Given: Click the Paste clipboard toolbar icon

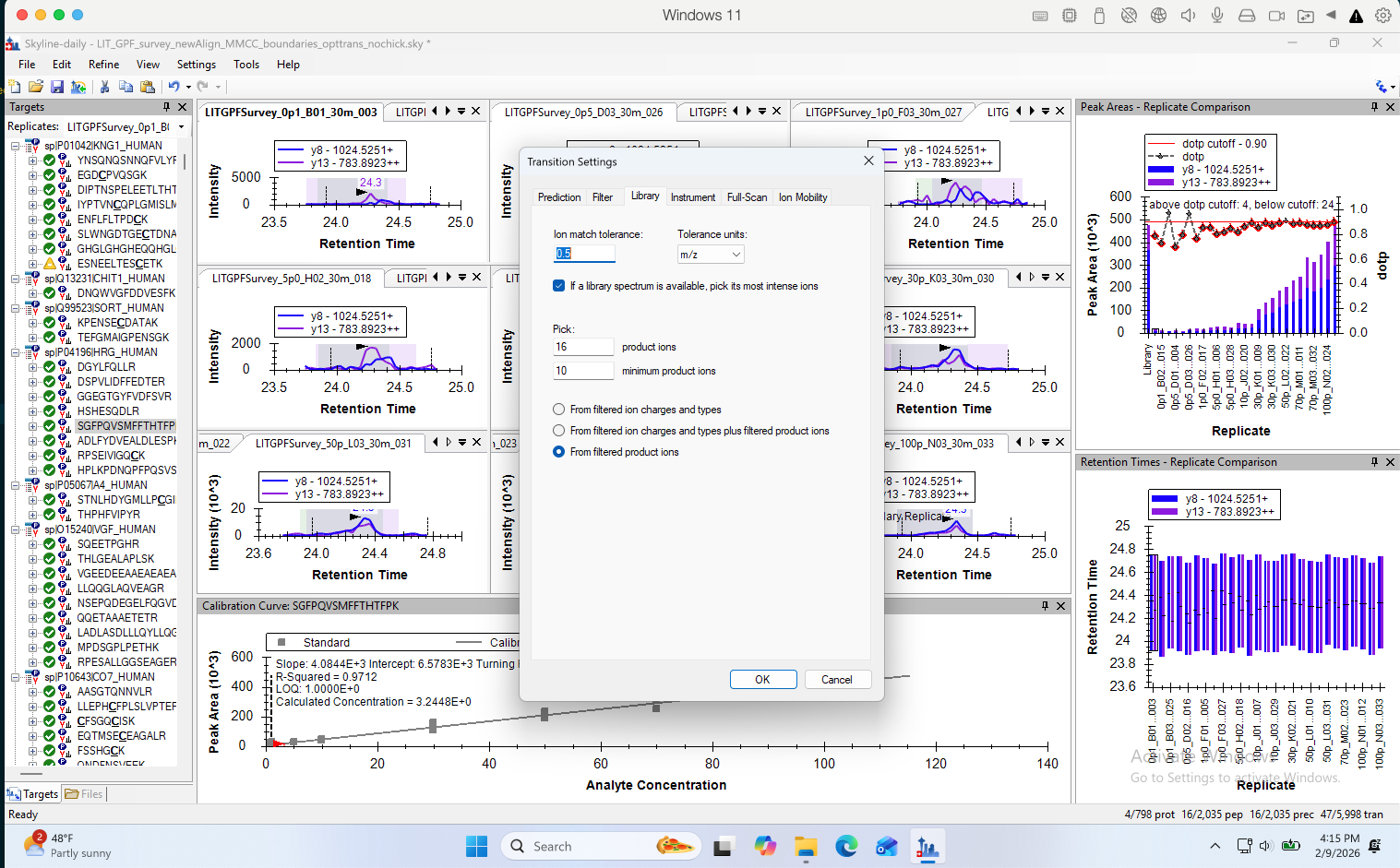Looking at the screenshot, I should click(148, 87).
